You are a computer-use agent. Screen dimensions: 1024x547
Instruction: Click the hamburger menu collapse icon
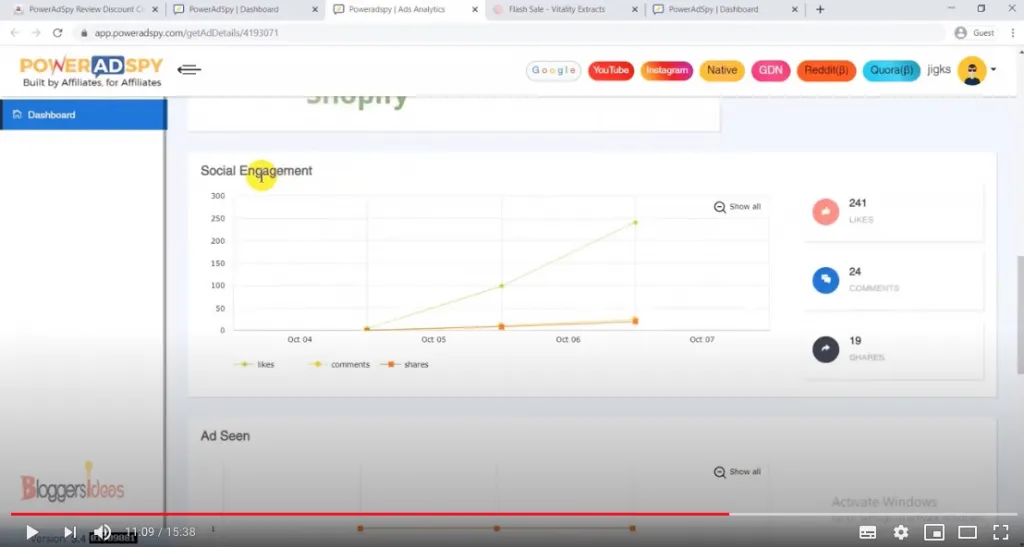point(189,70)
